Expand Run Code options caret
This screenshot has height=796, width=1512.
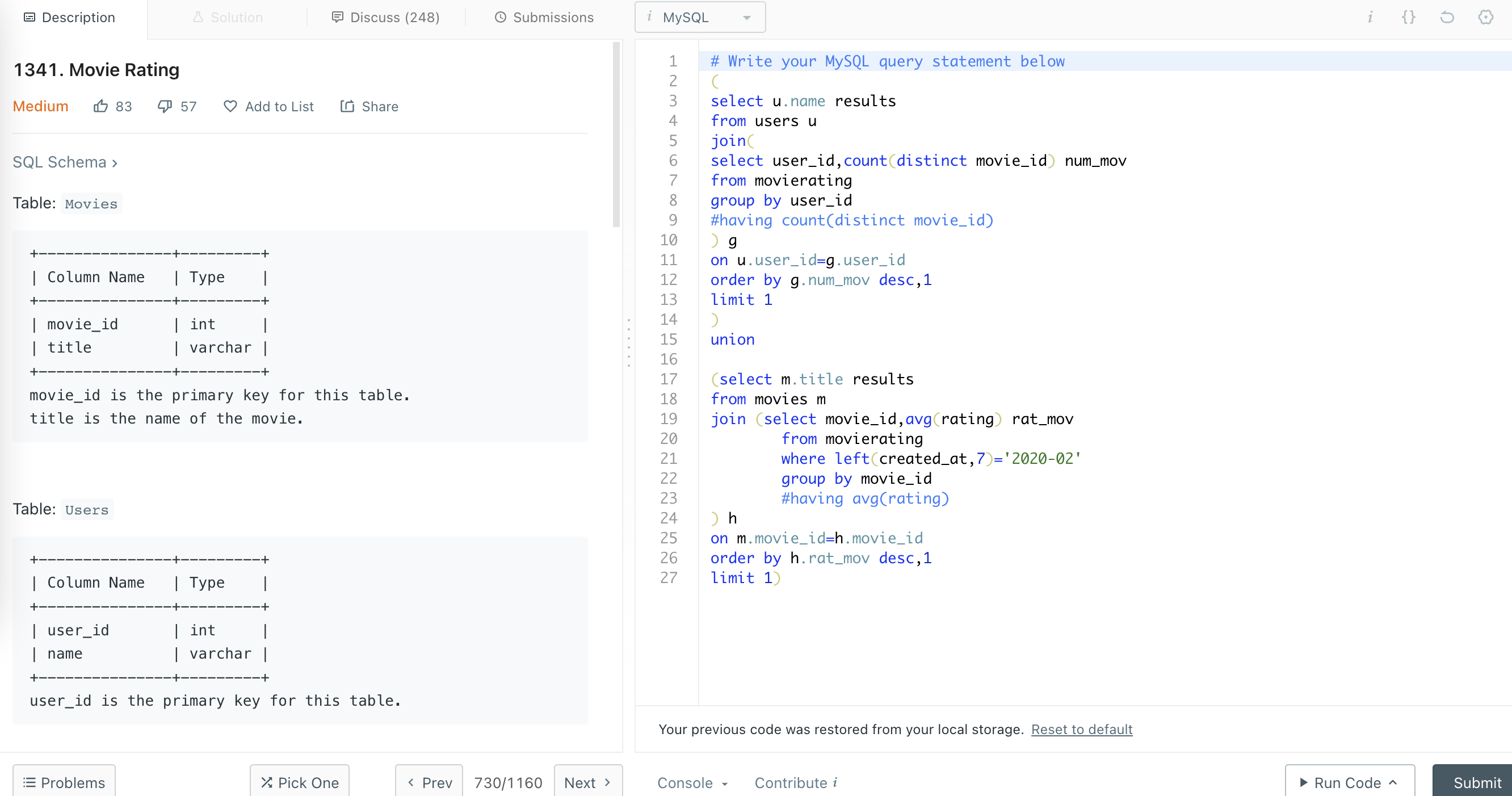coord(1393,782)
